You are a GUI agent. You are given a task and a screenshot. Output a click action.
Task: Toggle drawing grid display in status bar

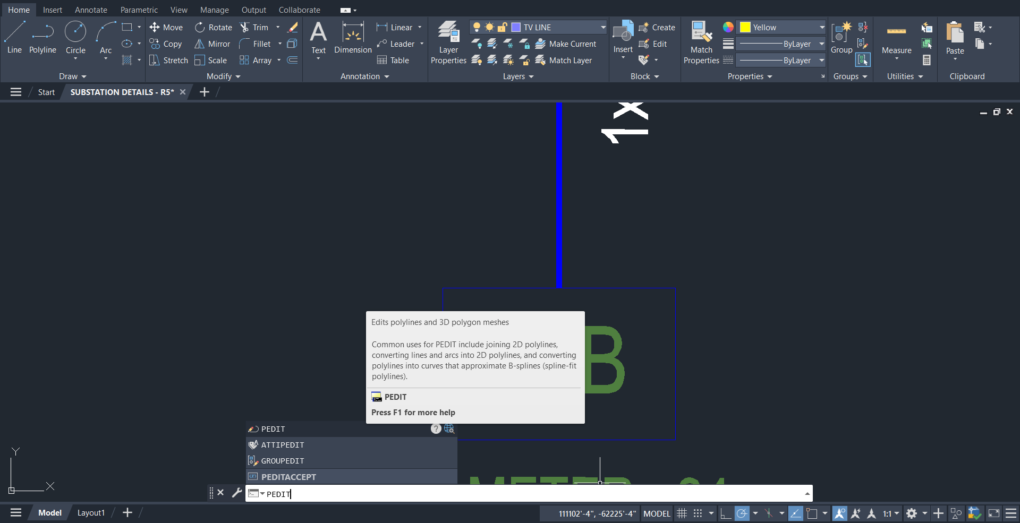click(682, 513)
